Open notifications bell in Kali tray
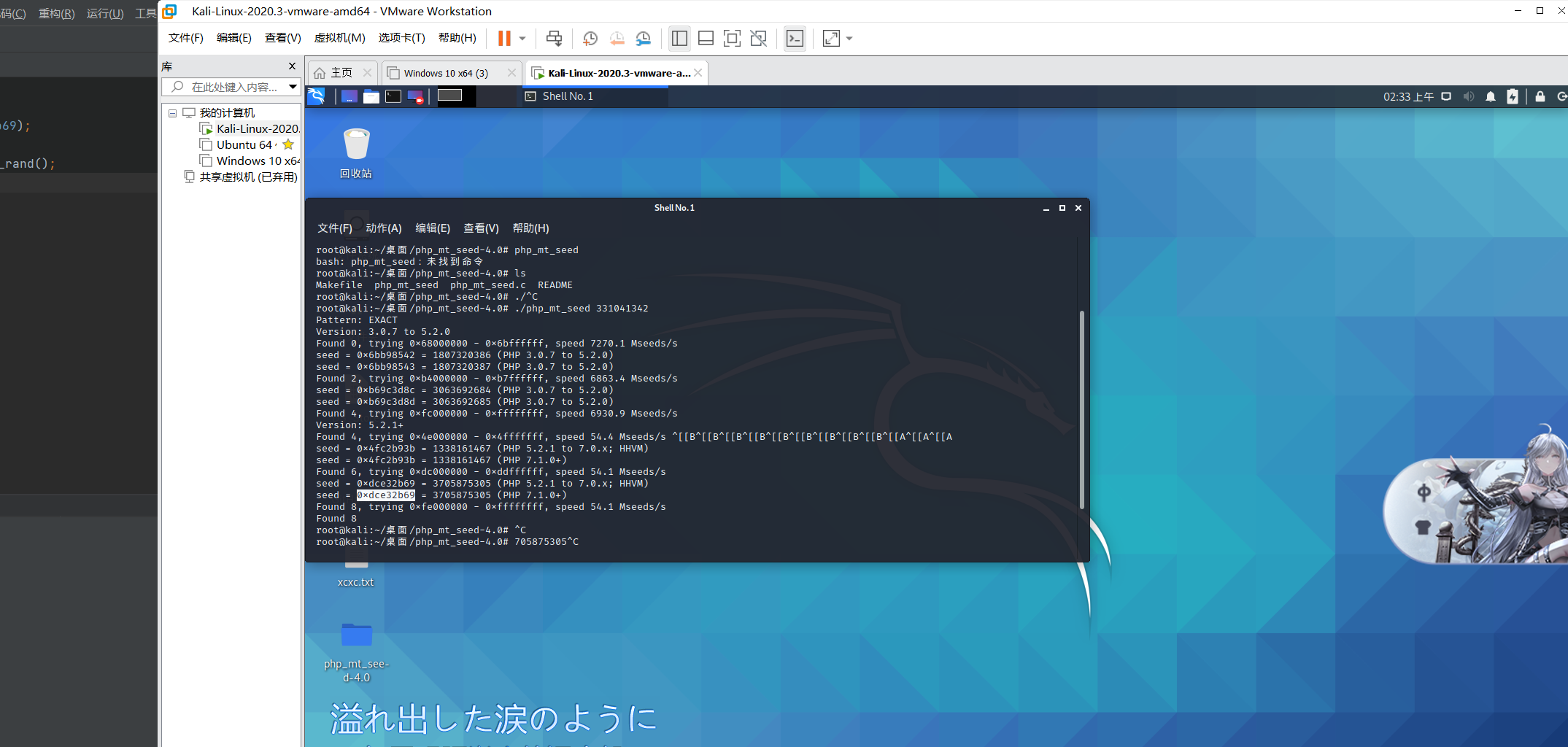The height and width of the screenshot is (747, 1568). click(x=1491, y=96)
